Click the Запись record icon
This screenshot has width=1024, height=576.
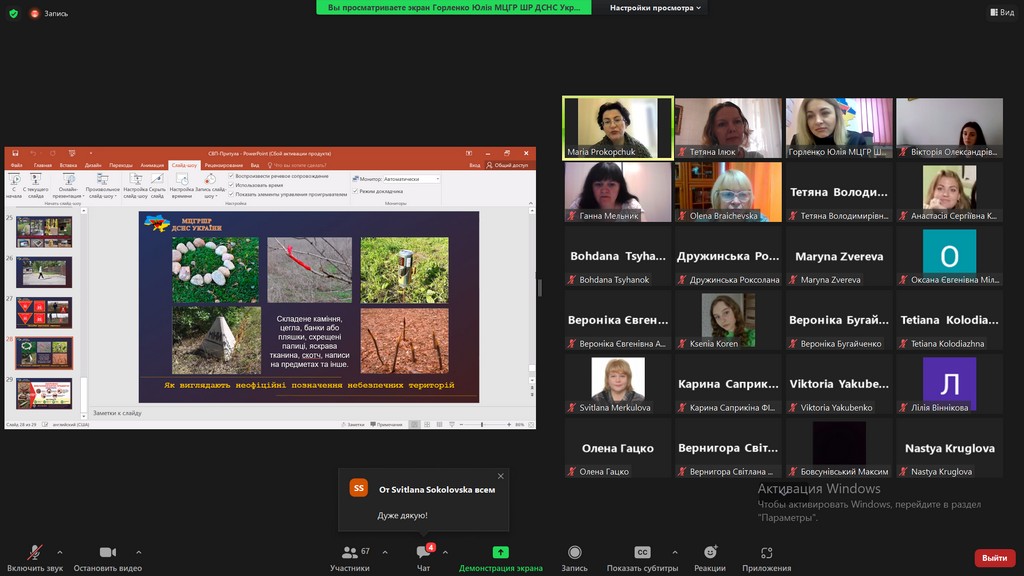(x=574, y=552)
